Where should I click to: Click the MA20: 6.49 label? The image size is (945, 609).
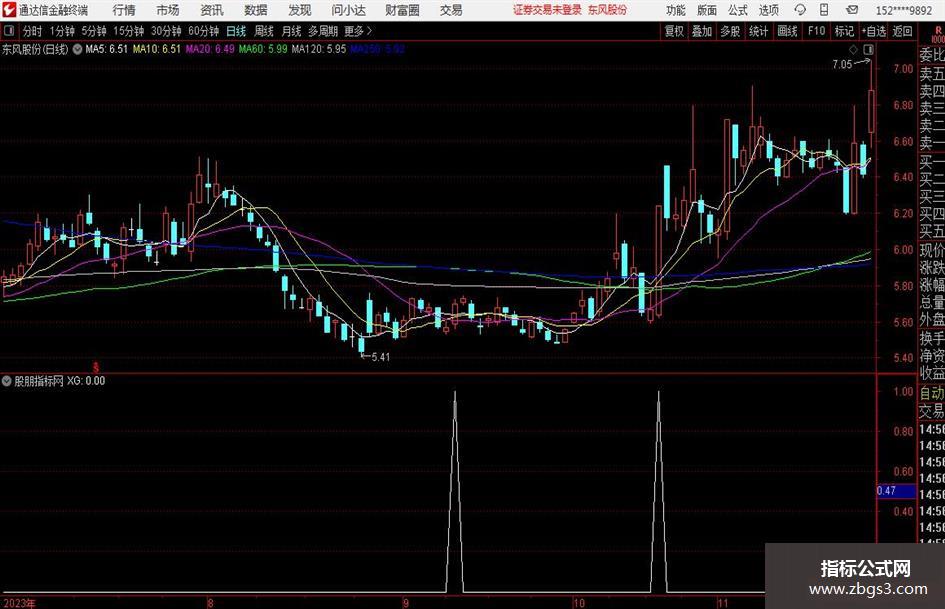tap(210, 49)
